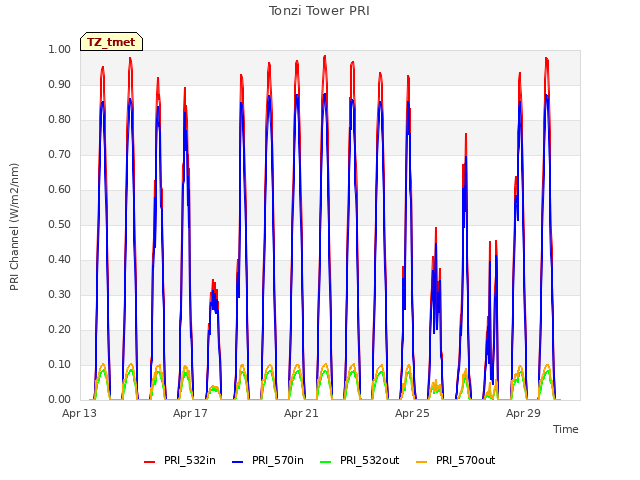This screenshot has width=640, height=480.
Task: Click the 1.00 y-axis tick label
Action: click(x=60, y=49)
